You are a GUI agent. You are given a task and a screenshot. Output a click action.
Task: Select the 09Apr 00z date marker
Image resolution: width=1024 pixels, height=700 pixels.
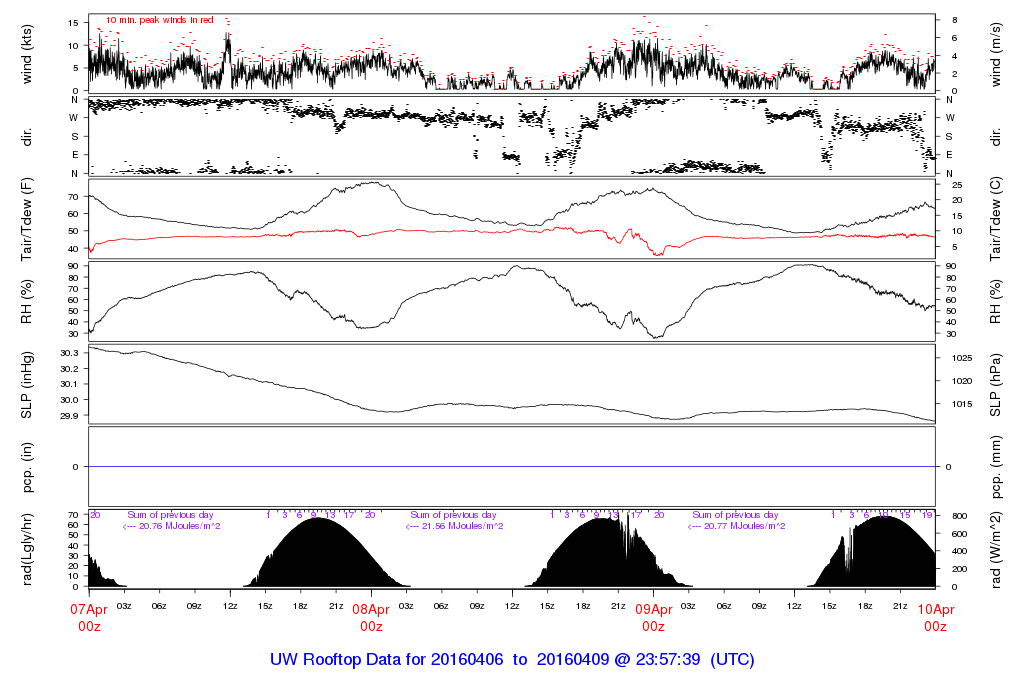653,617
